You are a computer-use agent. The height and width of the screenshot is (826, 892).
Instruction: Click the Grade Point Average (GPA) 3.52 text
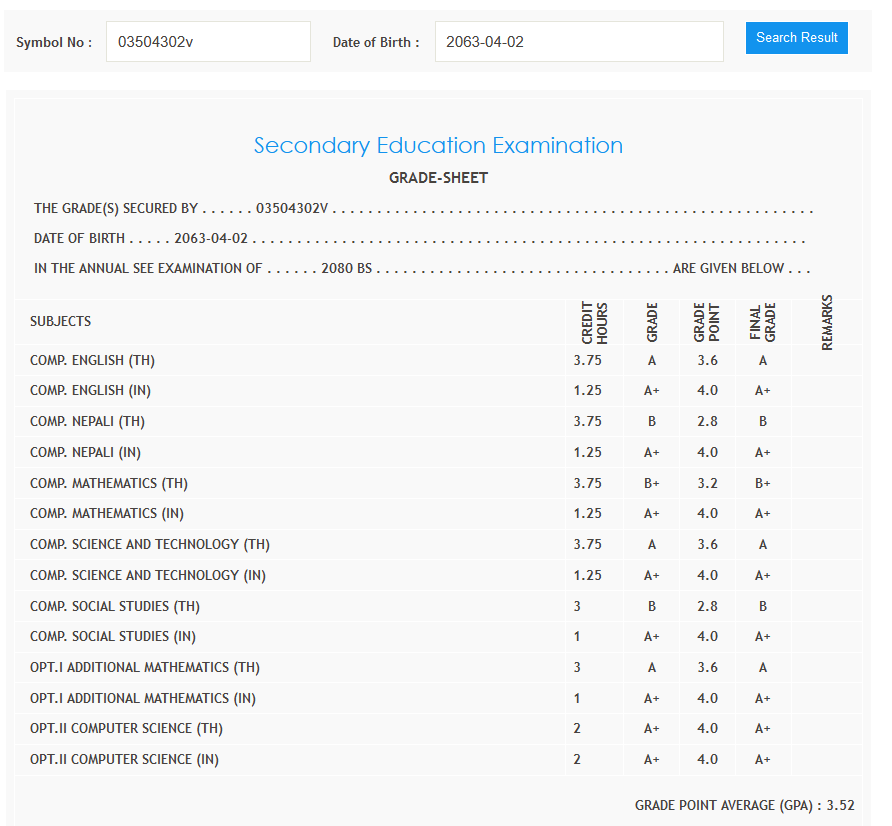pos(744,805)
